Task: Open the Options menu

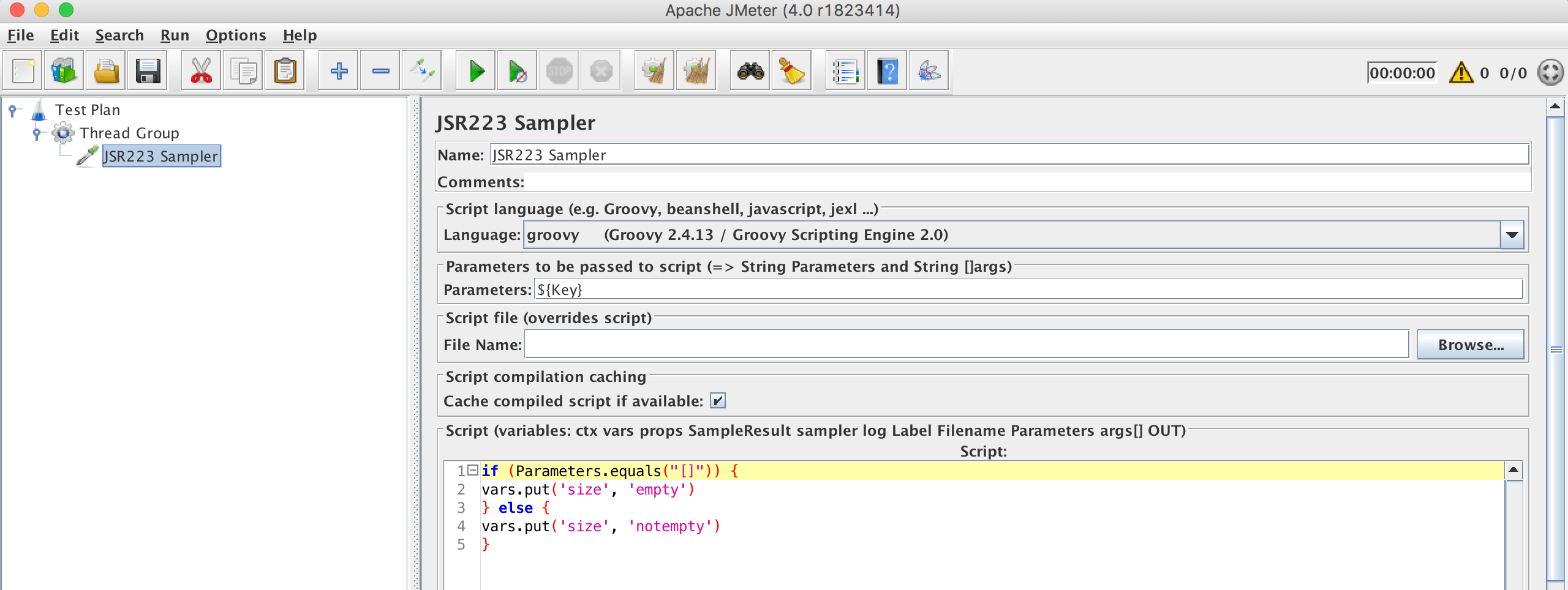Action: point(236,35)
